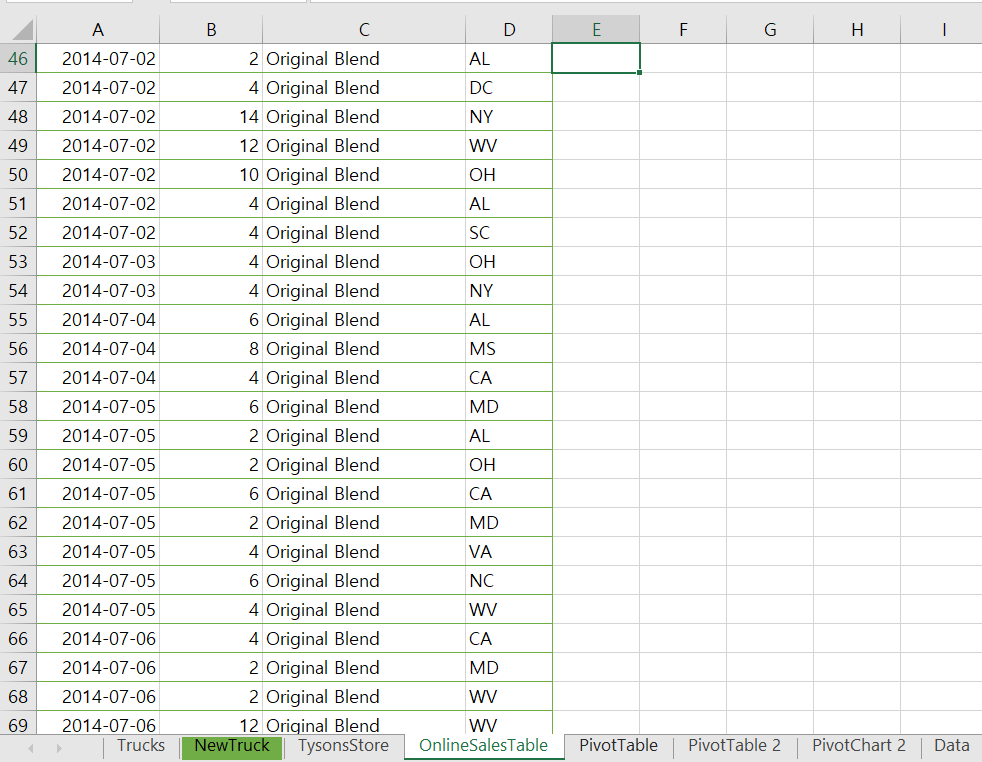Image resolution: width=982 pixels, height=762 pixels.
Task: Click the cell containing MS
Action: pyautogui.click(x=509, y=348)
